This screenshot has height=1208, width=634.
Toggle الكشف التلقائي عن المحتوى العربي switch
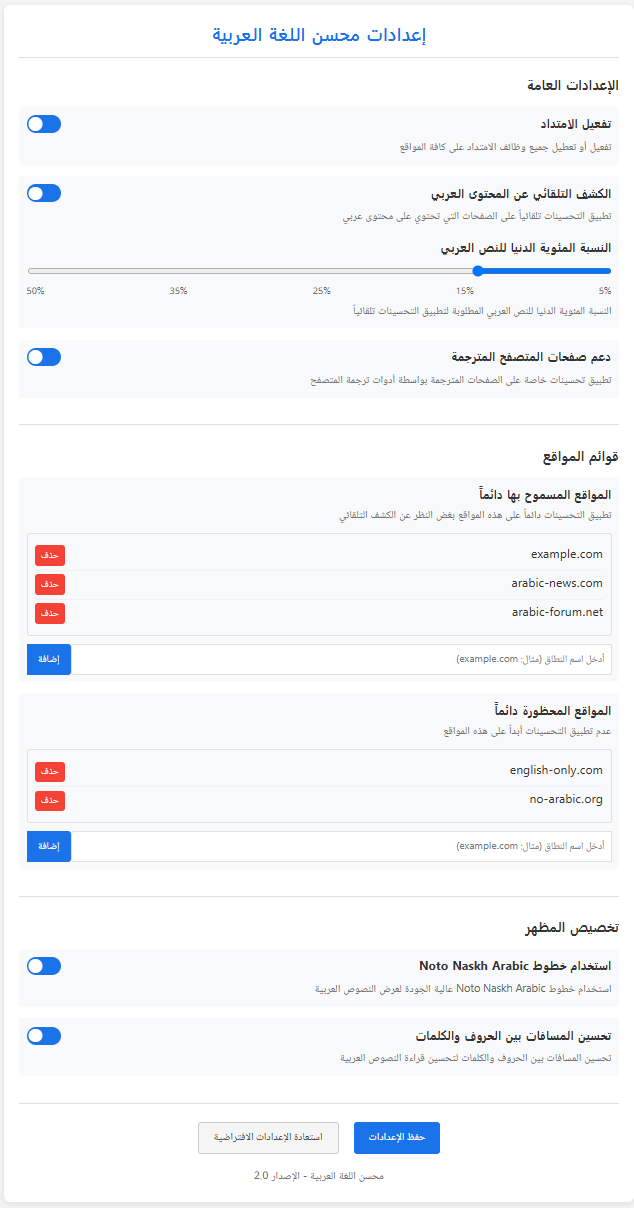[x=44, y=193]
